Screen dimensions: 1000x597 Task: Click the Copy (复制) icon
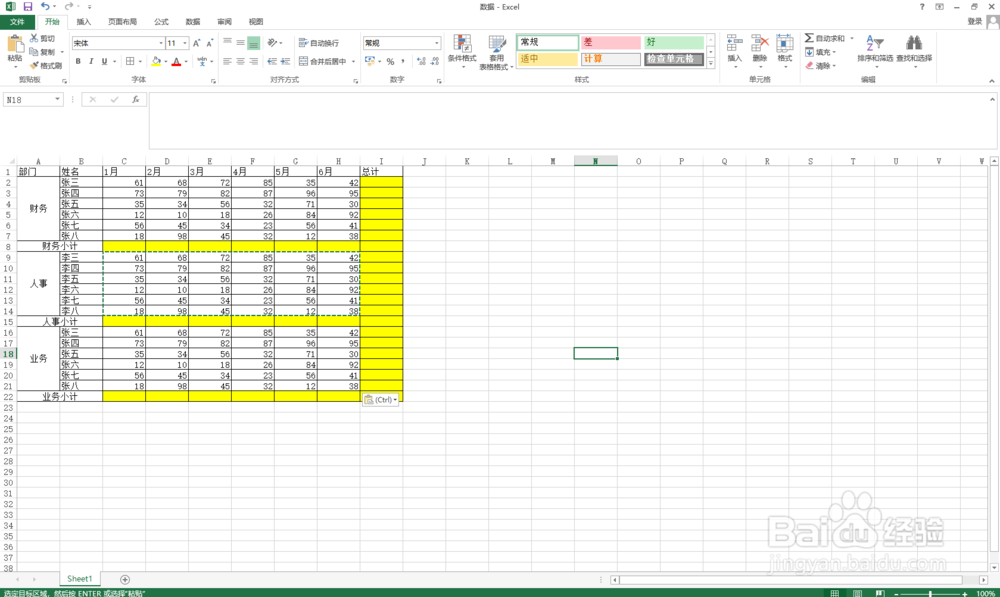pos(34,52)
